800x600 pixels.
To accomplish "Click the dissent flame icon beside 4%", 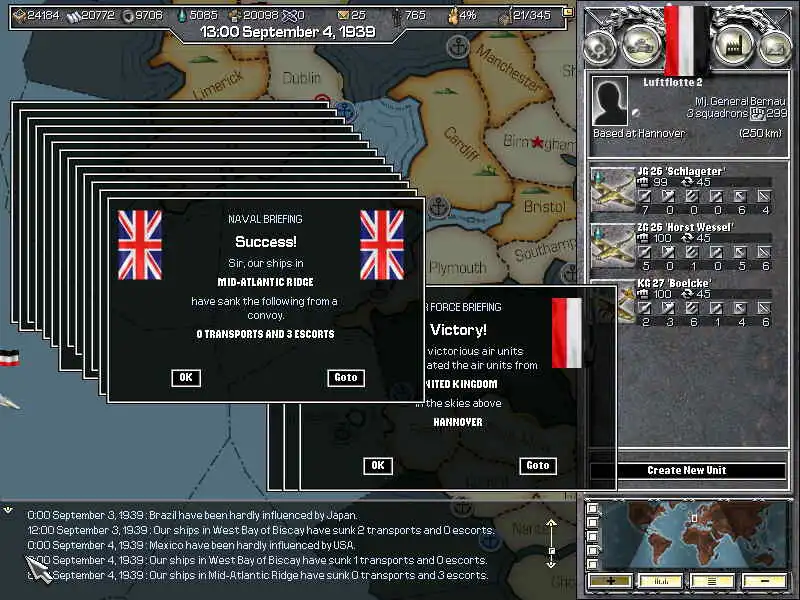I will coord(453,16).
